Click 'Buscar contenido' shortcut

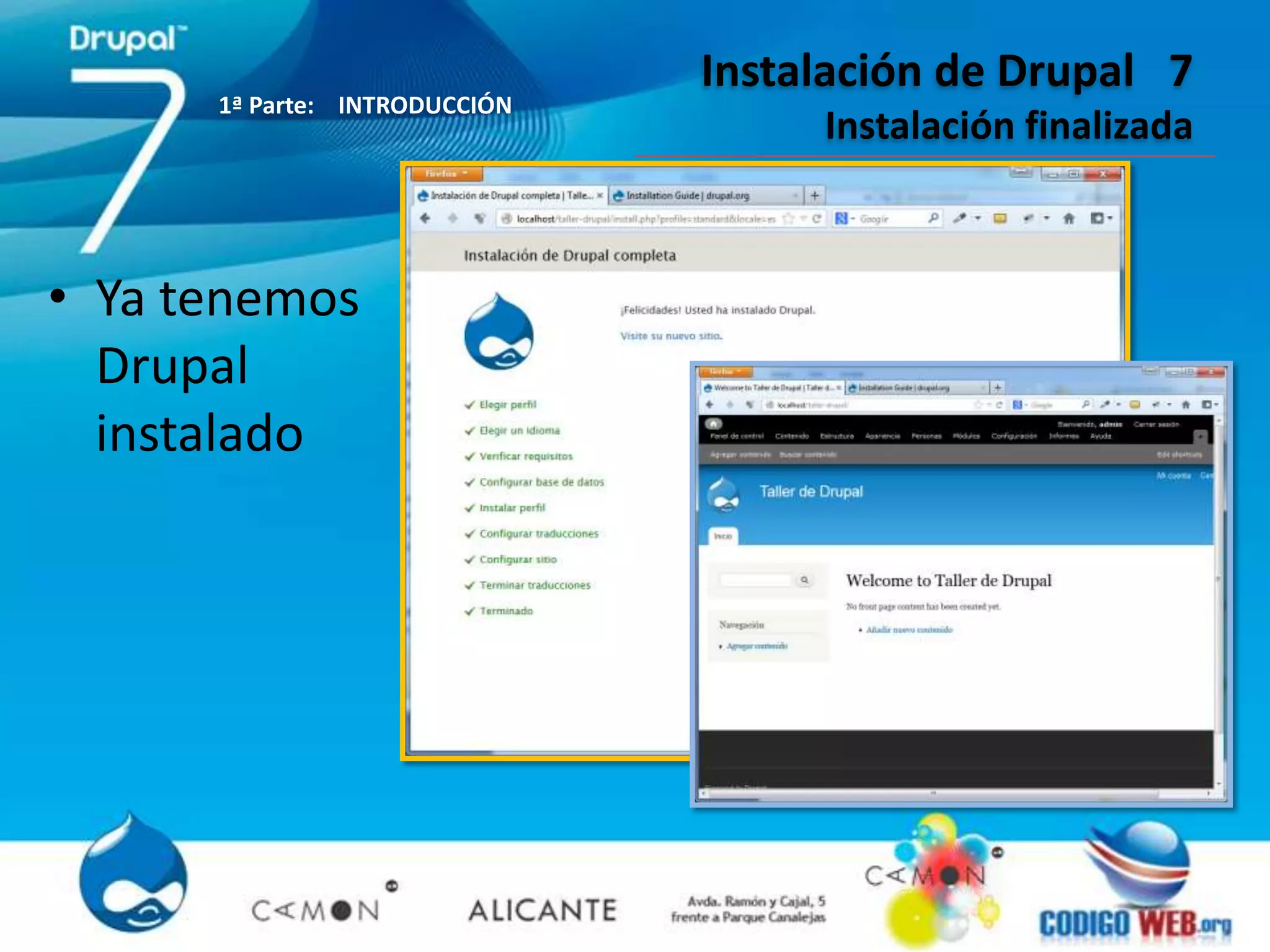[808, 455]
